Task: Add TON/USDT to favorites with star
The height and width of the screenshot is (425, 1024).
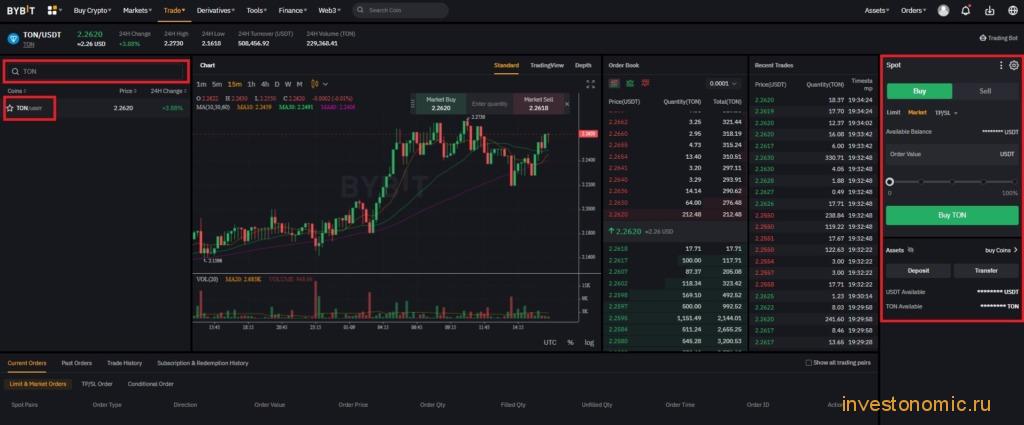Action: (x=10, y=108)
